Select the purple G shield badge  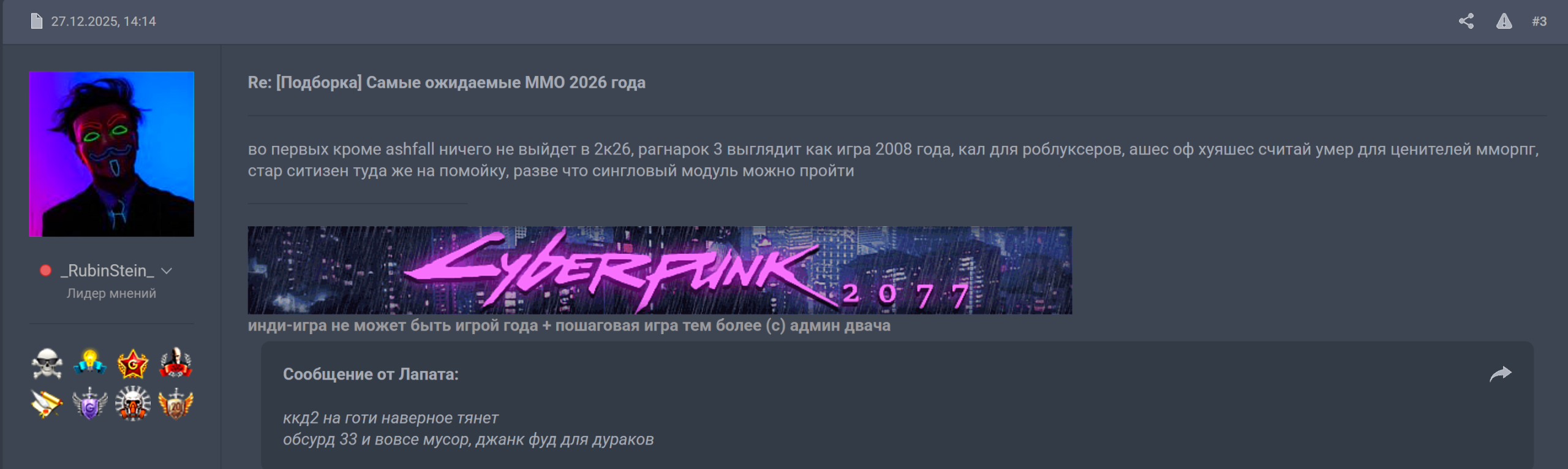coord(90,403)
